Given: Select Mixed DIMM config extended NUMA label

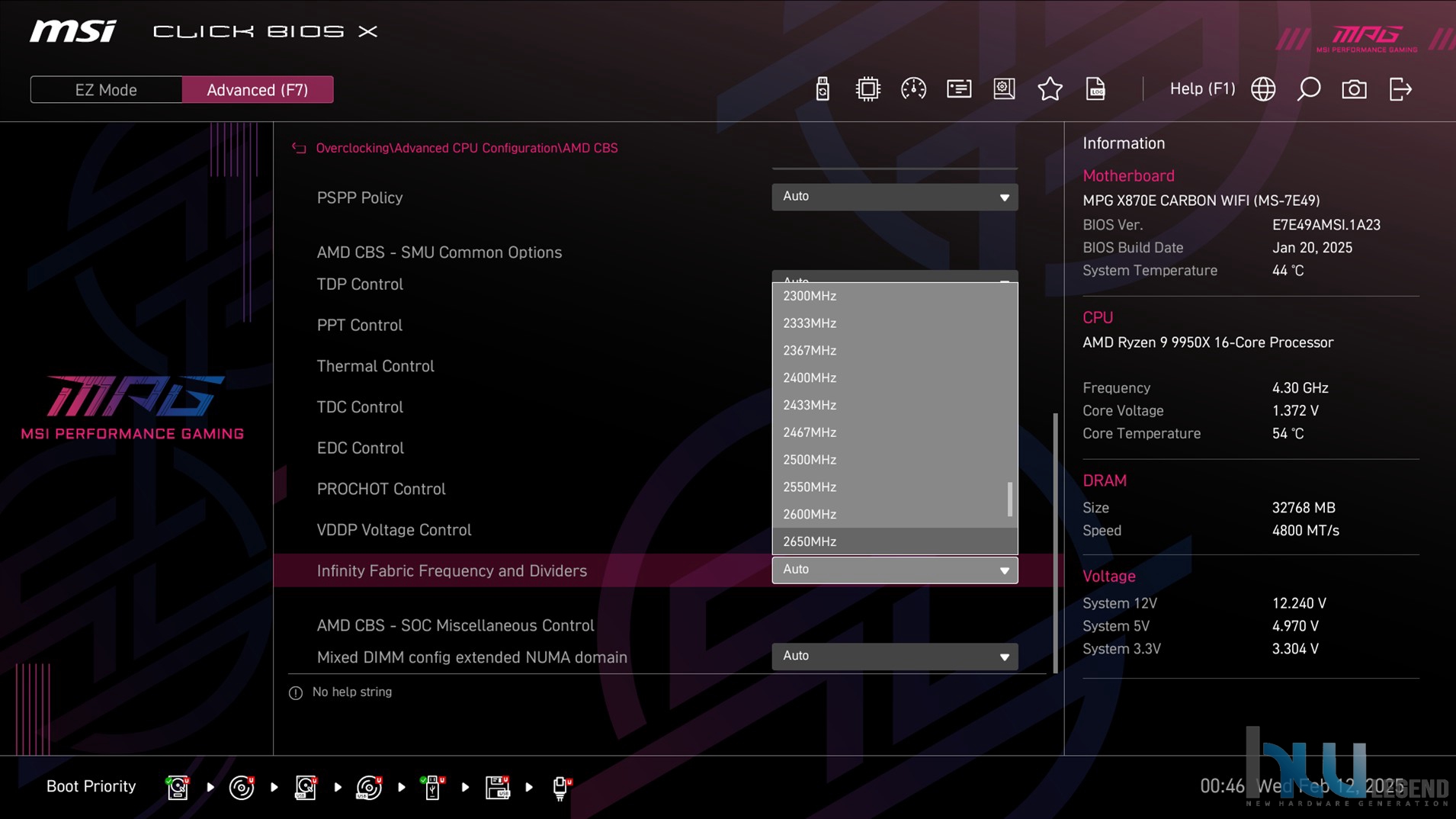Looking at the screenshot, I should (472, 657).
